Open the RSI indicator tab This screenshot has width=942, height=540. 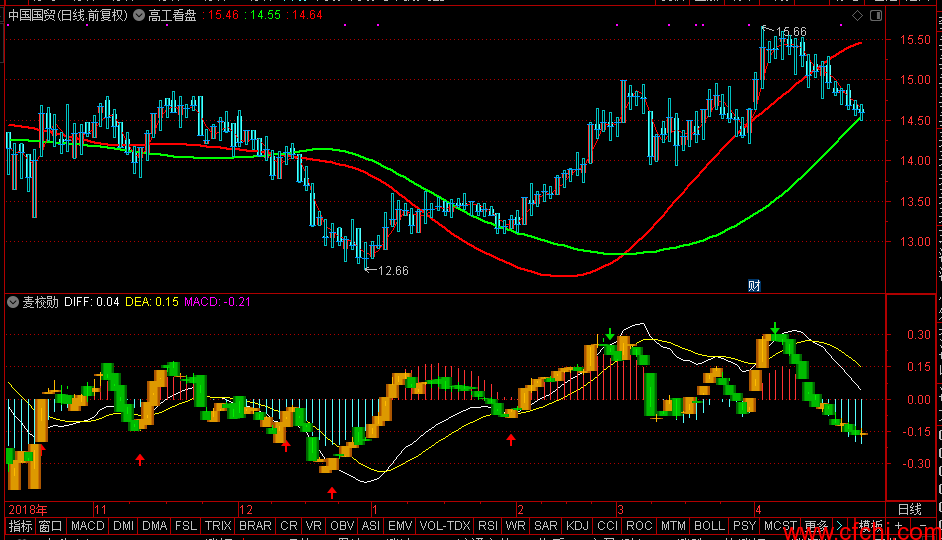(x=488, y=526)
